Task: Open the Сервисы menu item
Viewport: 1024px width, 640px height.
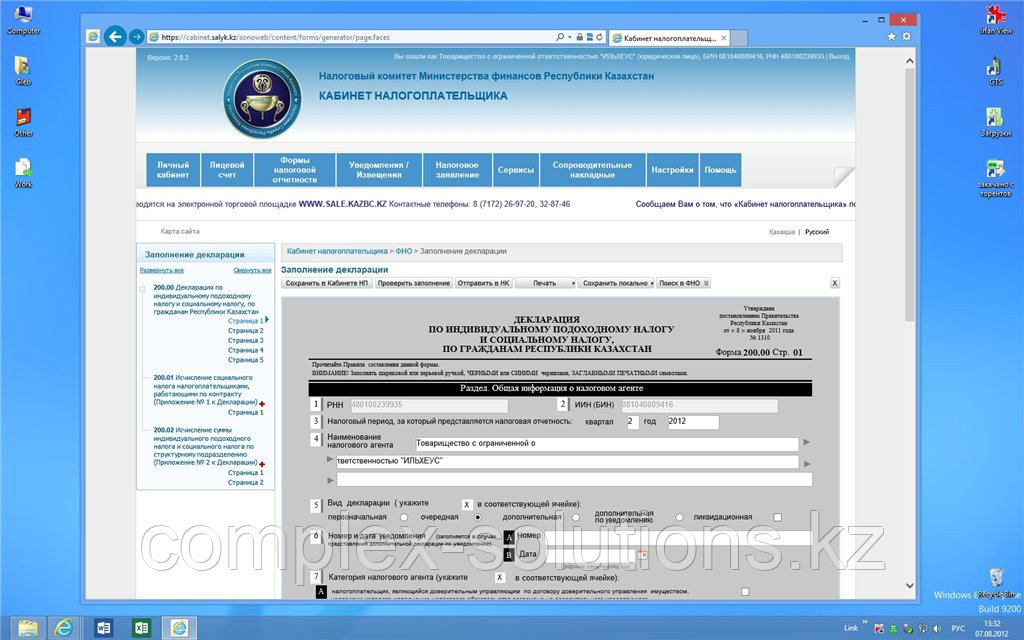Action: (x=516, y=170)
